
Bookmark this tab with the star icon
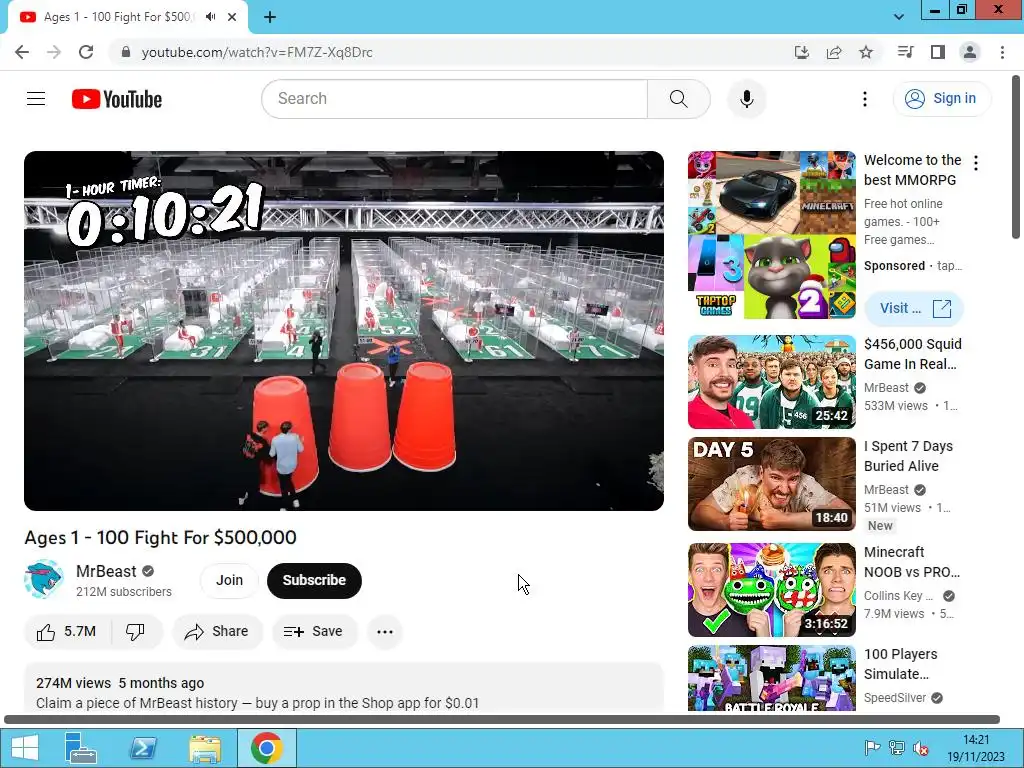[x=866, y=52]
